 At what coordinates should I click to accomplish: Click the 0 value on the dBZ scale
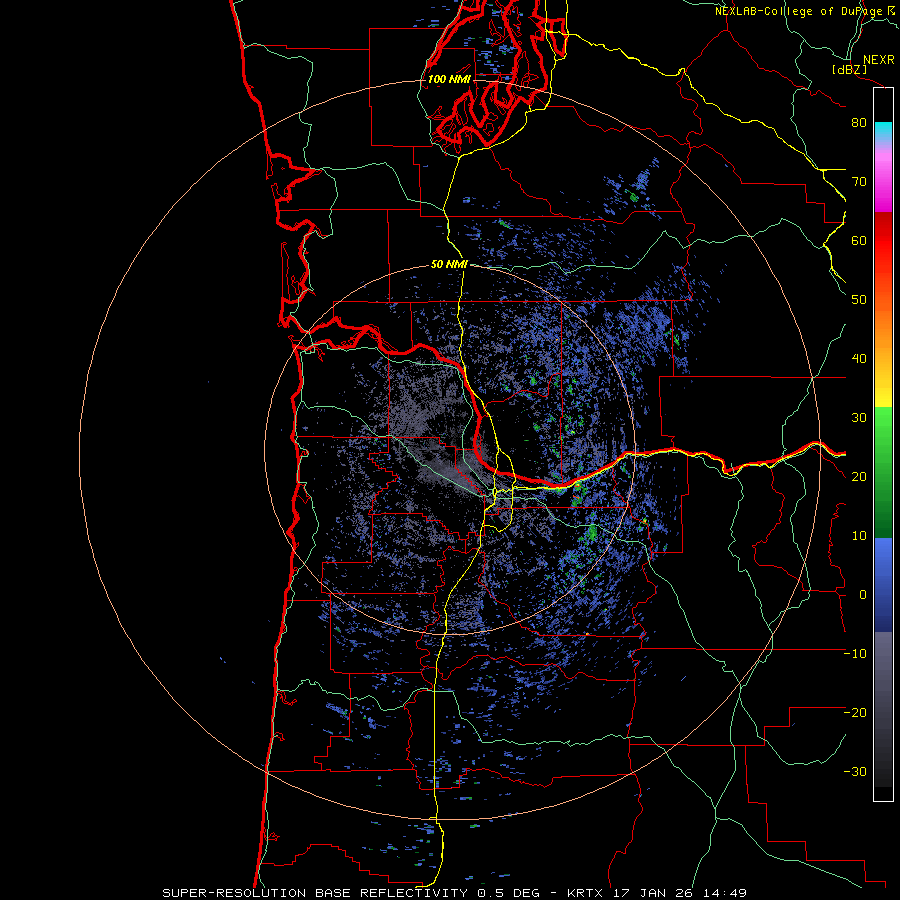pos(863,595)
